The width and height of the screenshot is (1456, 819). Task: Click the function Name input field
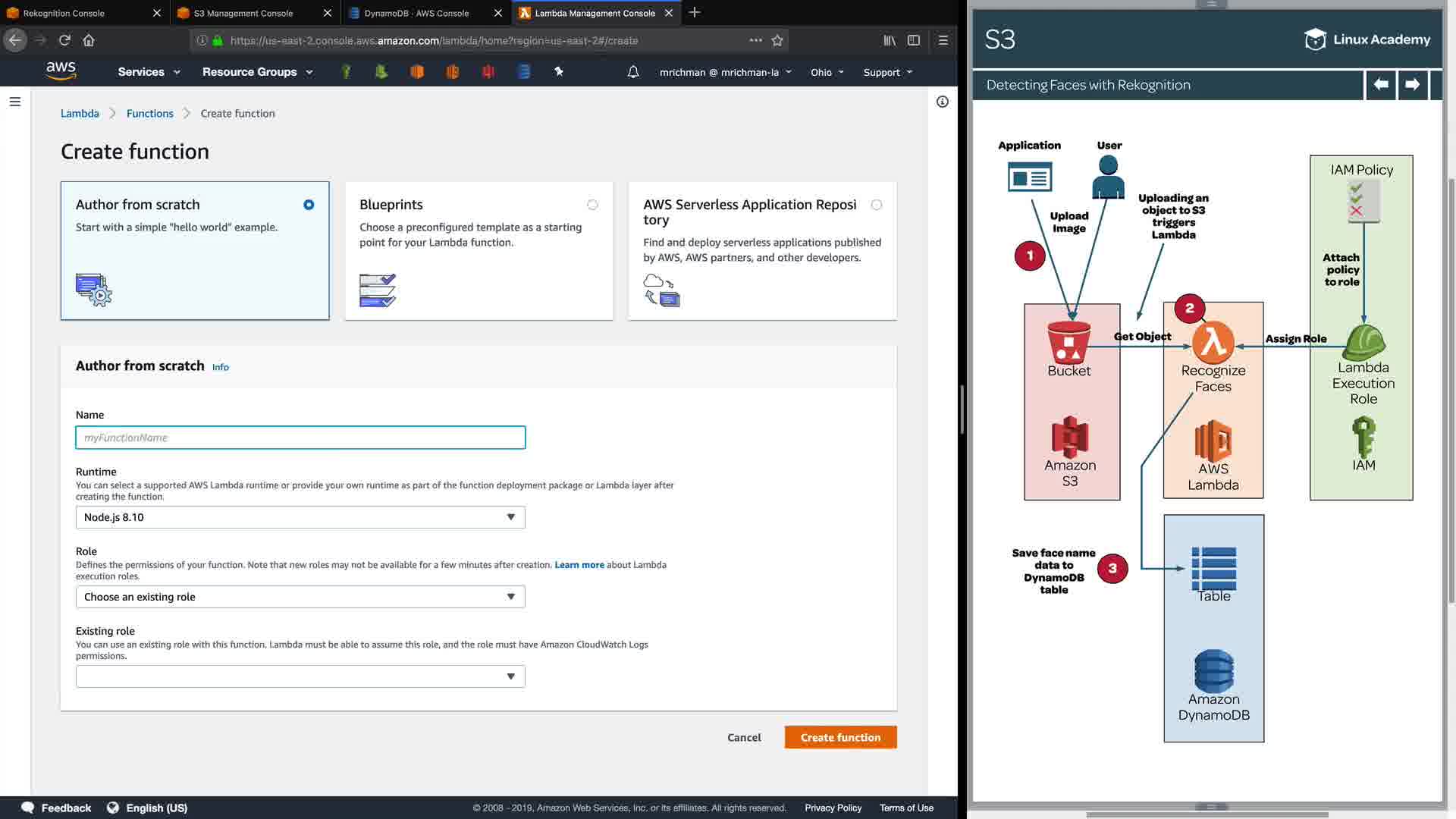300,438
